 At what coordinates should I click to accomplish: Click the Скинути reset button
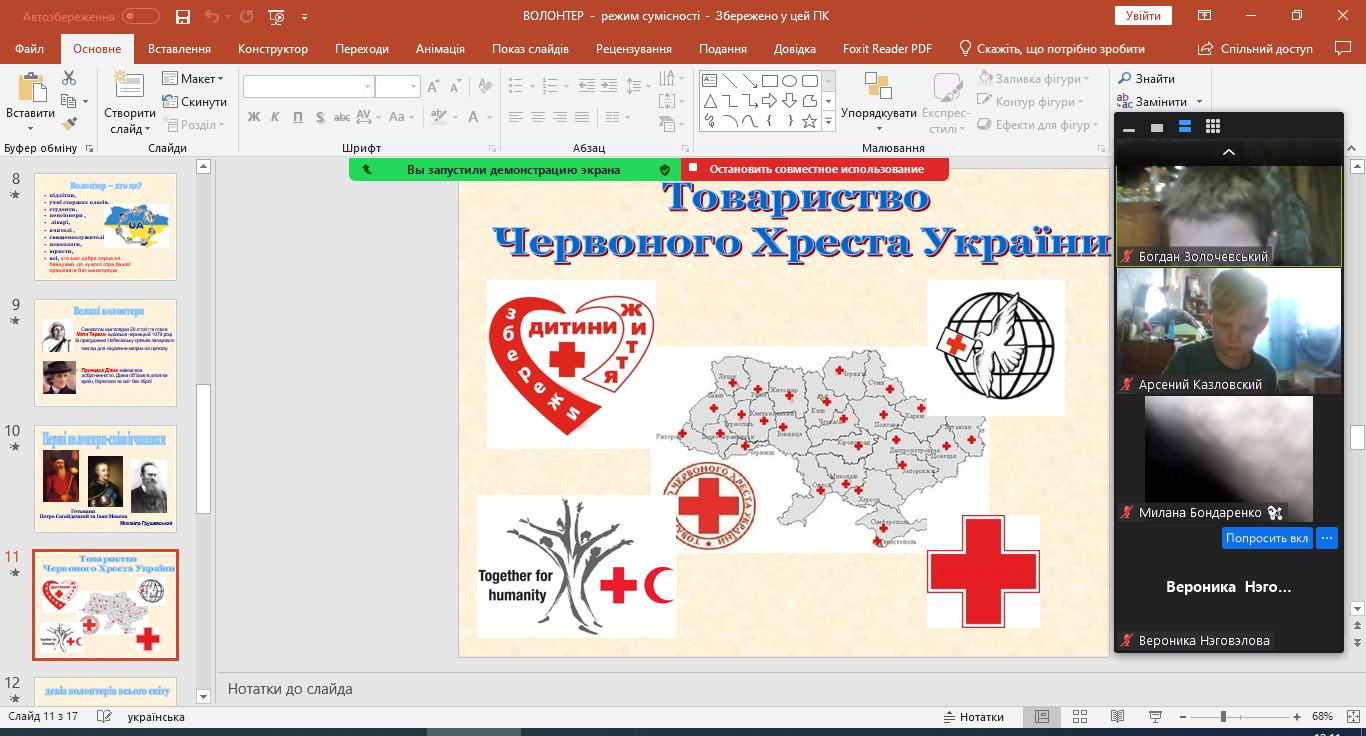(194, 102)
